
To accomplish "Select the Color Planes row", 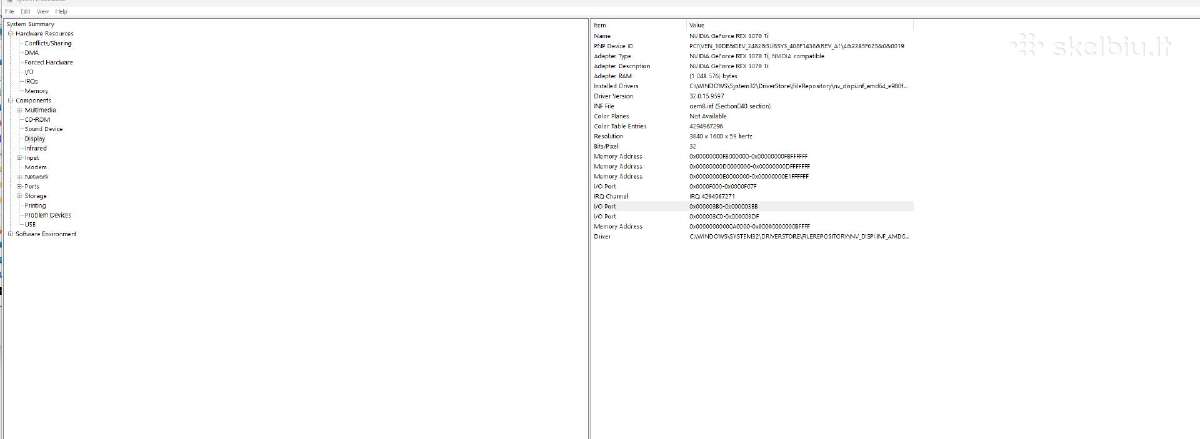I will click(752, 116).
